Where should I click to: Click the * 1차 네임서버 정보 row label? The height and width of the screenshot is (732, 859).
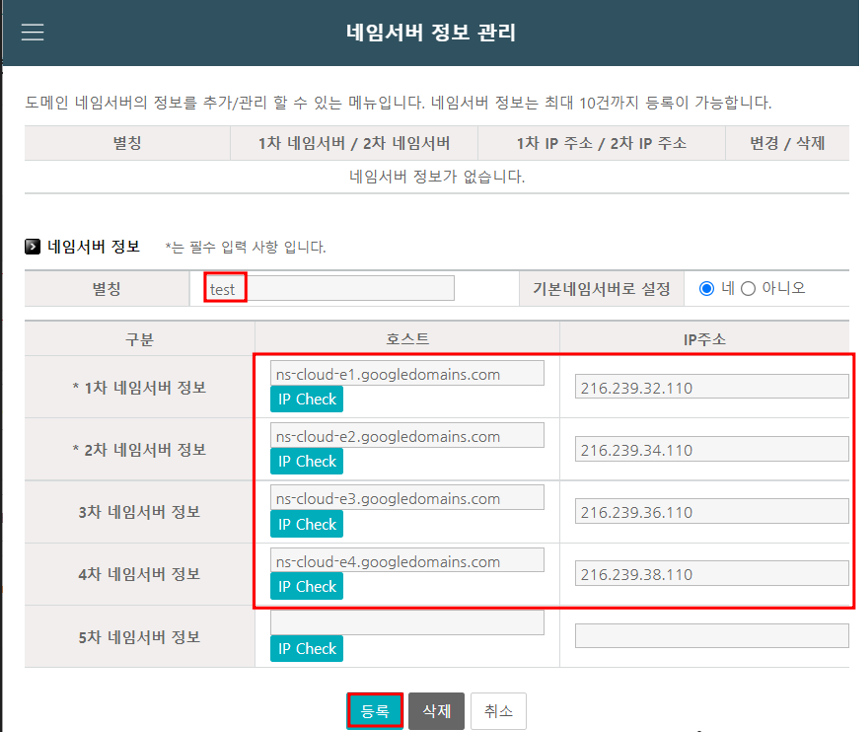pos(140,387)
